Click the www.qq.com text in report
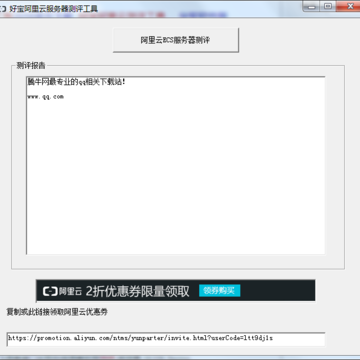The image size is (360, 360). click(x=45, y=97)
